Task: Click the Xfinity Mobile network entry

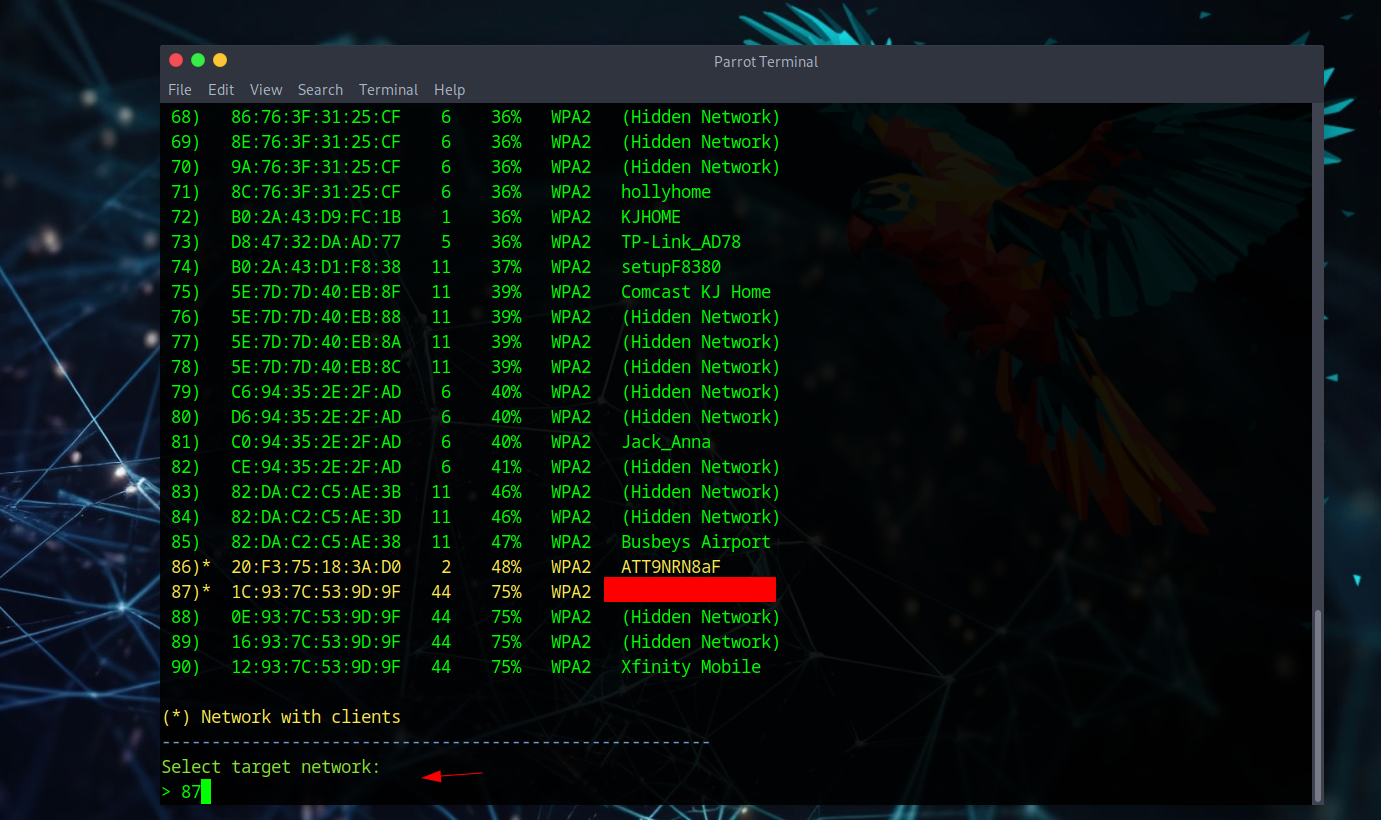Action: coord(690,667)
